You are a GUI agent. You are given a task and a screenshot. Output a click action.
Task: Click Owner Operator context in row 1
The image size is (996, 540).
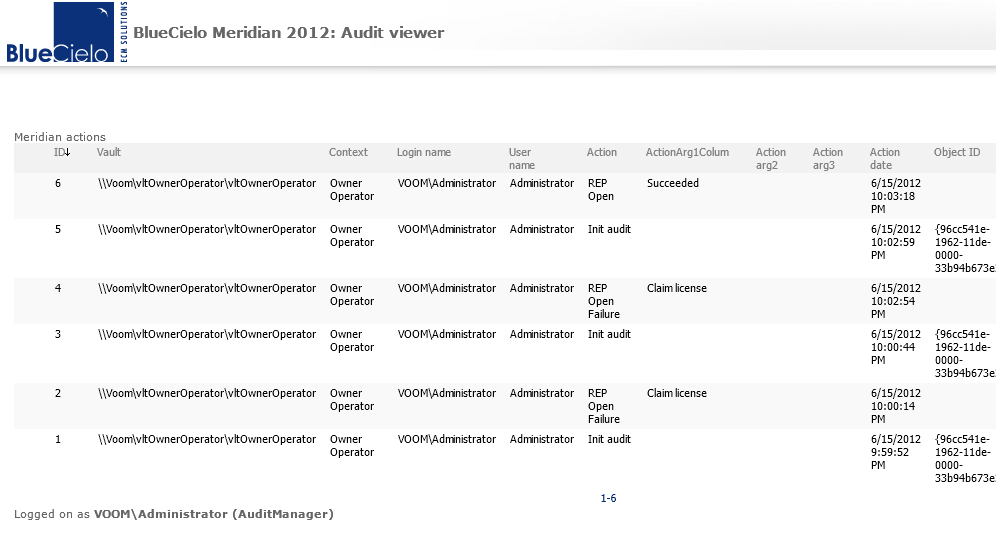[352, 446]
